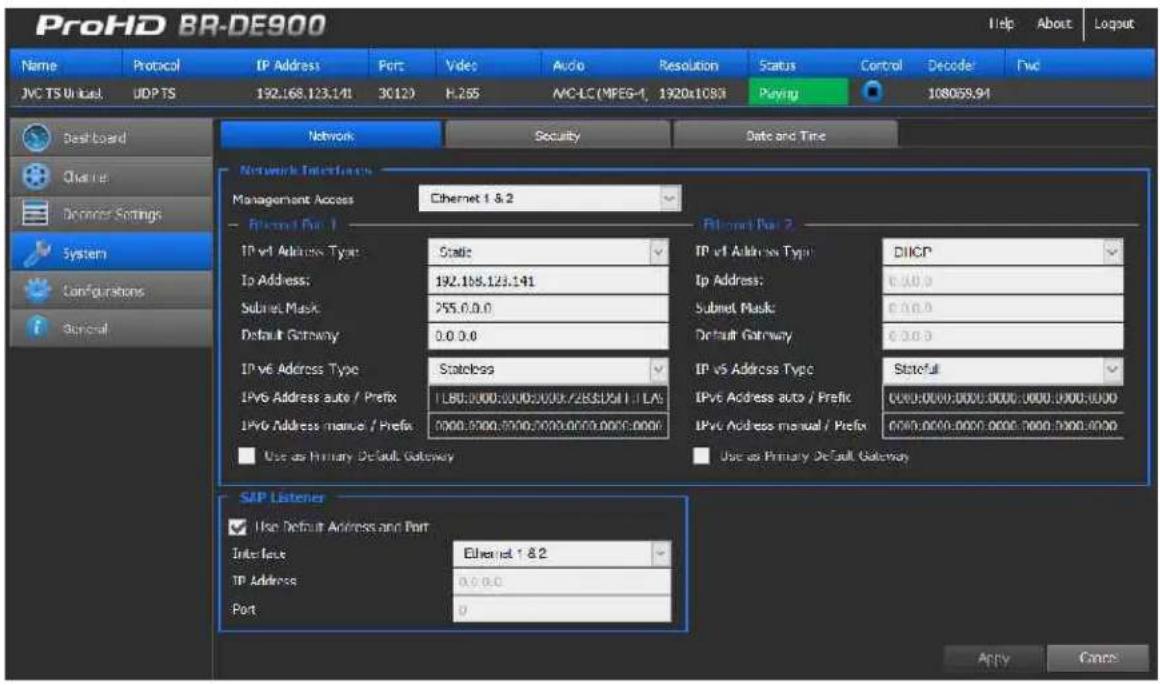Click the UDP TS protocol value
The width and height of the screenshot is (1160, 685).
point(154,93)
